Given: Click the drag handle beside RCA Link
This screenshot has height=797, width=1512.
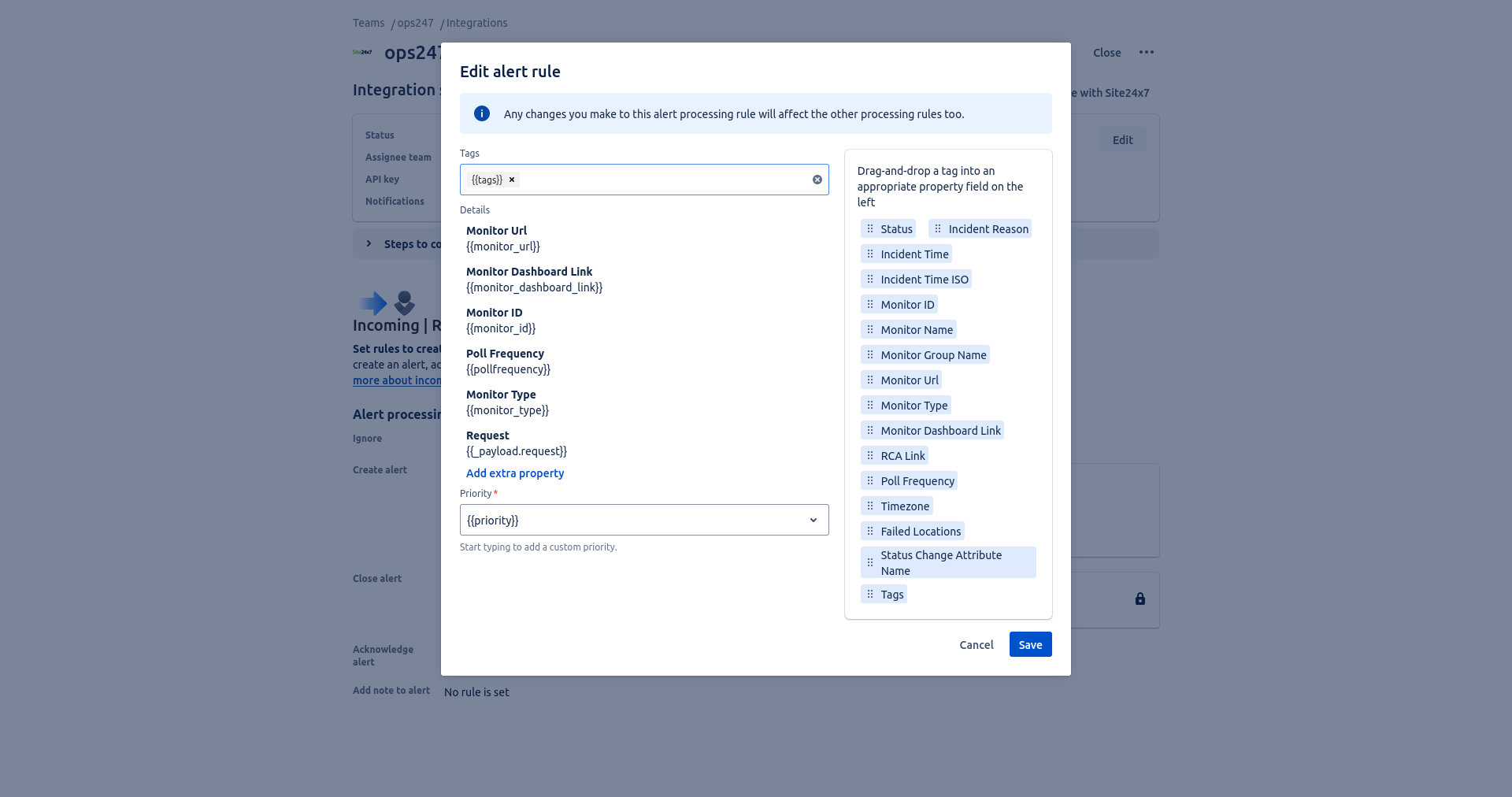Looking at the screenshot, I should (x=870, y=456).
